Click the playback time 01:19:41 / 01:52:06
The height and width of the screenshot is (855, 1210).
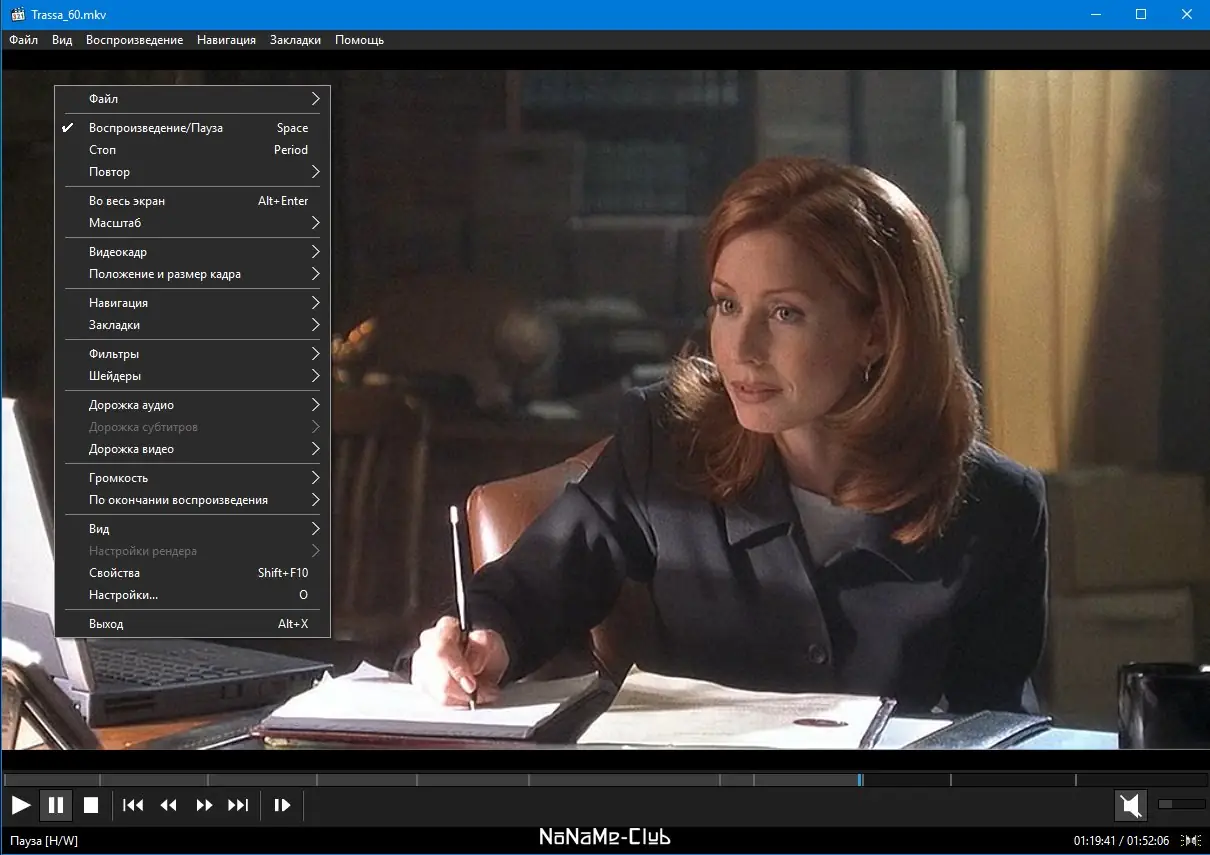pyautogui.click(x=1121, y=840)
